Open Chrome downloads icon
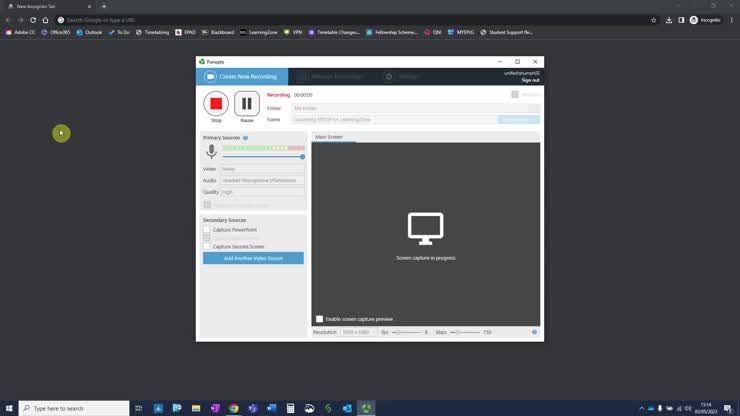This screenshot has height=416, width=740. 669,20
